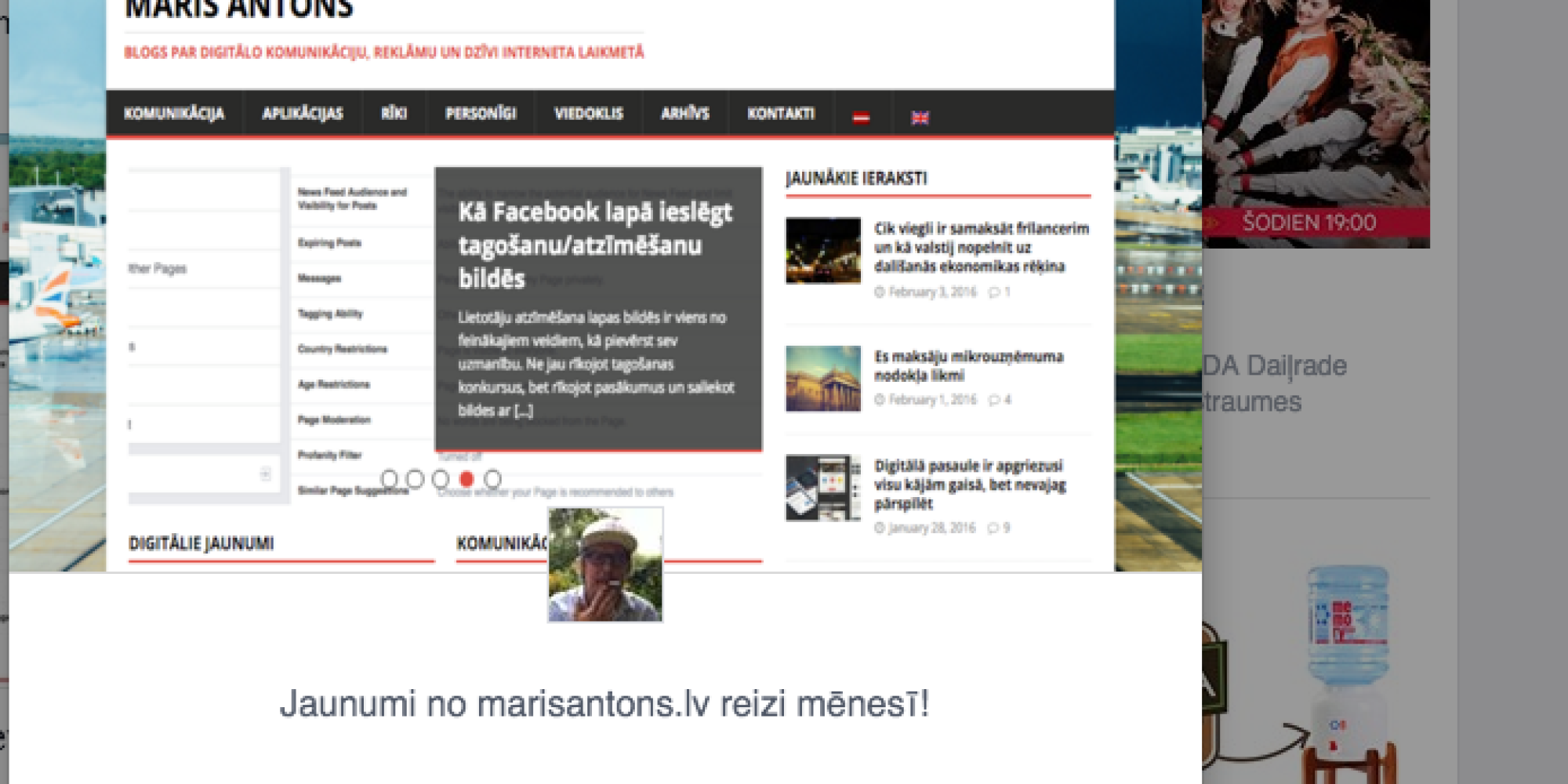Click the date 'February 1, 2016'

click(x=933, y=400)
